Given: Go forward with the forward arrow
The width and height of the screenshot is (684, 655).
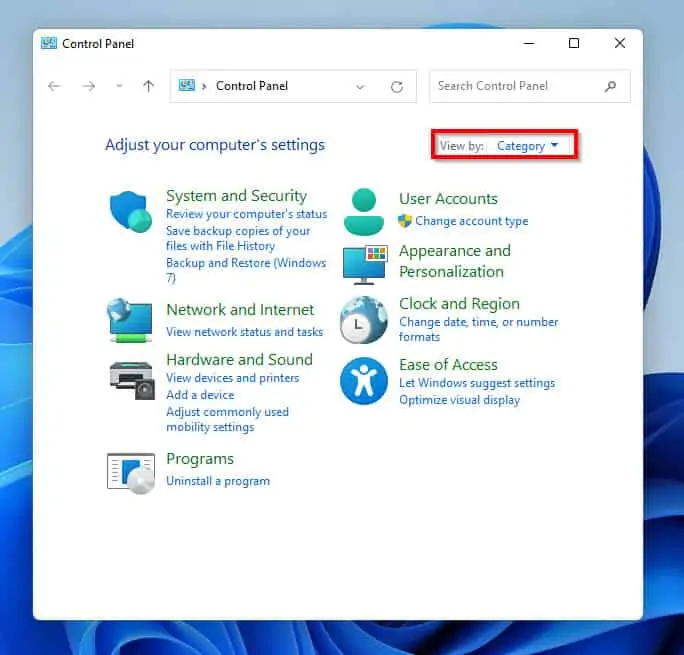Looking at the screenshot, I should tap(88, 86).
